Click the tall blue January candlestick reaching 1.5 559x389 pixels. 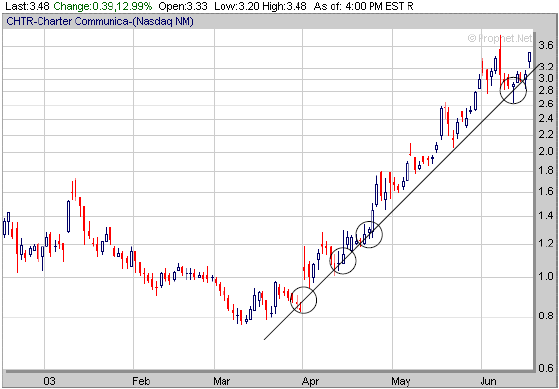pos(69,216)
